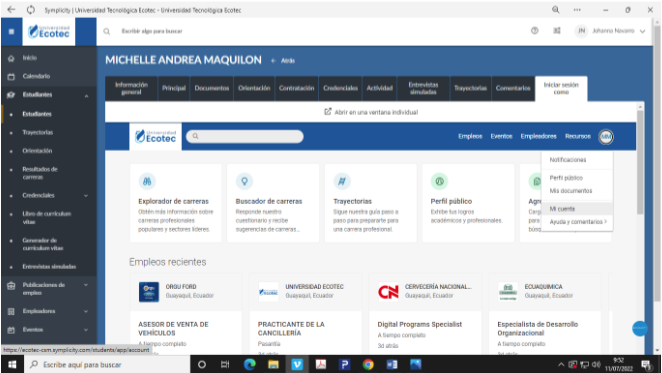The width and height of the screenshot is (662, 373).
Task: Click the hamburger menu icon beside Ecotec logo
Action: tap(11, 31)
